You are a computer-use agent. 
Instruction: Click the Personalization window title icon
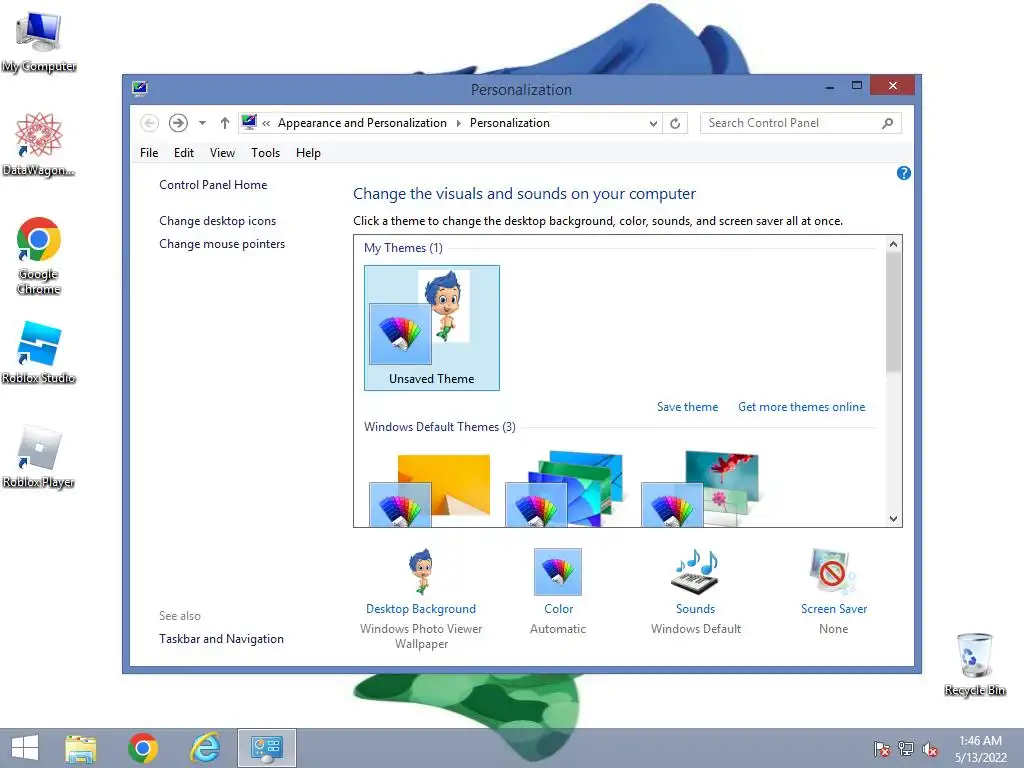click(139, 88)
